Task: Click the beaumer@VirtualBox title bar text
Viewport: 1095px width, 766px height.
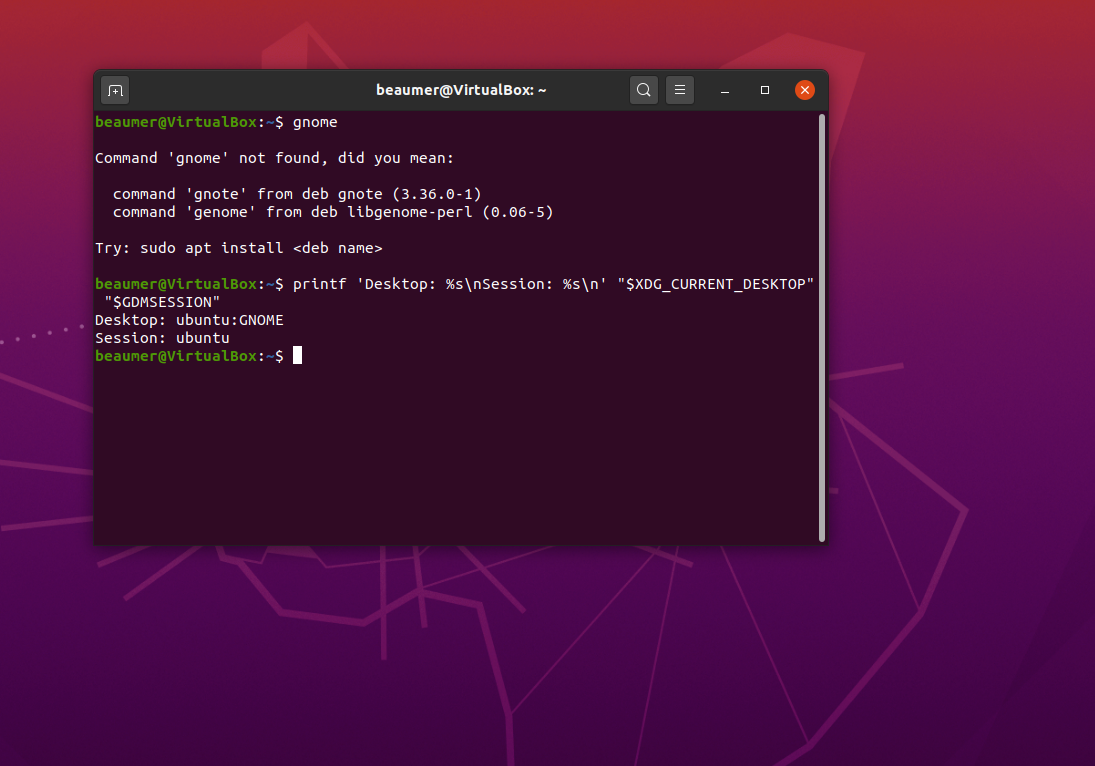Action: click(x=461, y=90)
